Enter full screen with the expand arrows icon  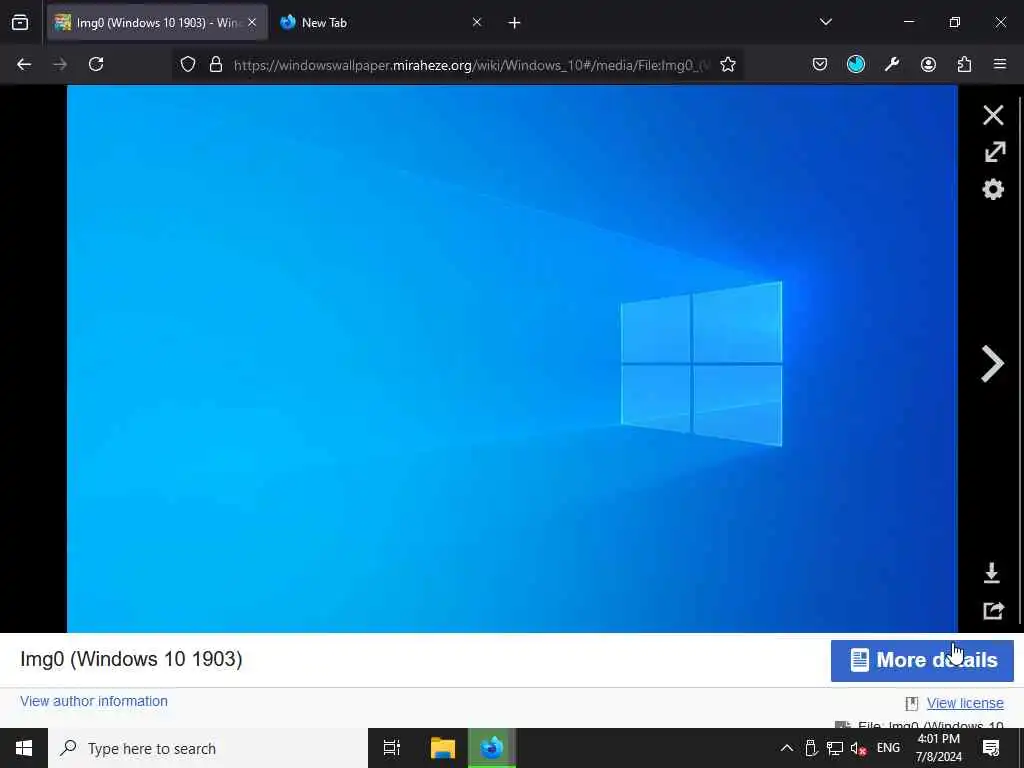994,152
